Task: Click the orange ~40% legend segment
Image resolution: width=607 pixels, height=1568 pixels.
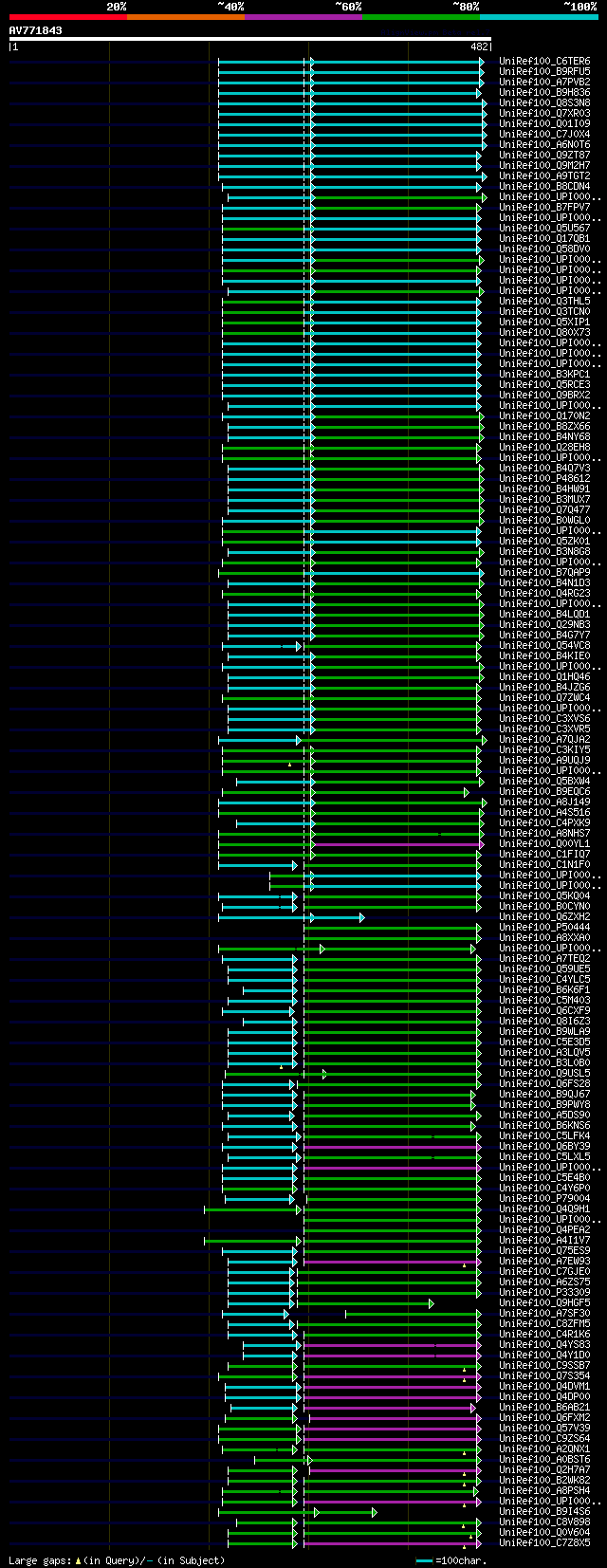Action: pyautogui.click(x=185, y=17)
